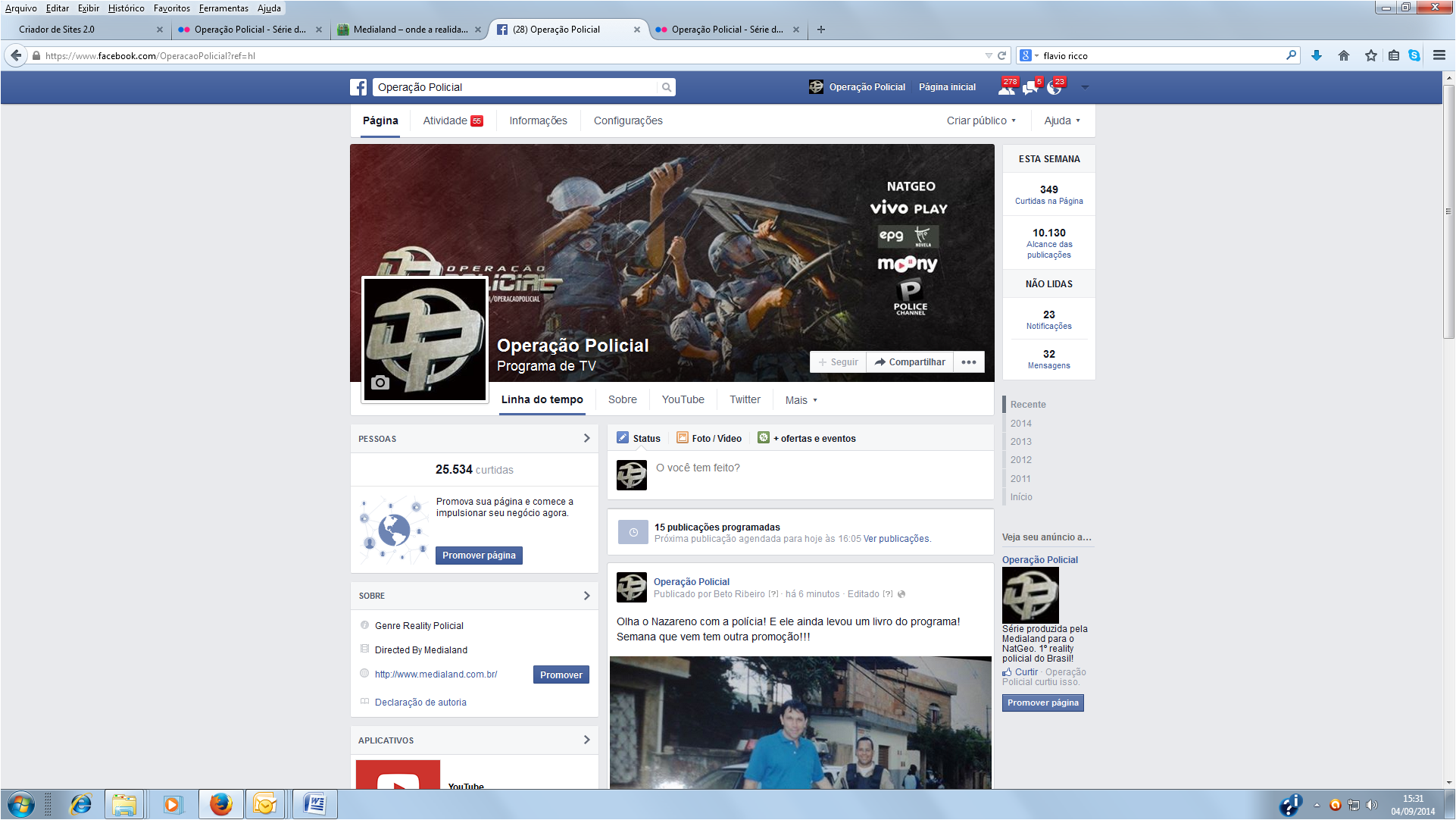This screenshot has width=1456, height=820.
Task: Switch to the Atividade tab
Action: click(452, 120)
